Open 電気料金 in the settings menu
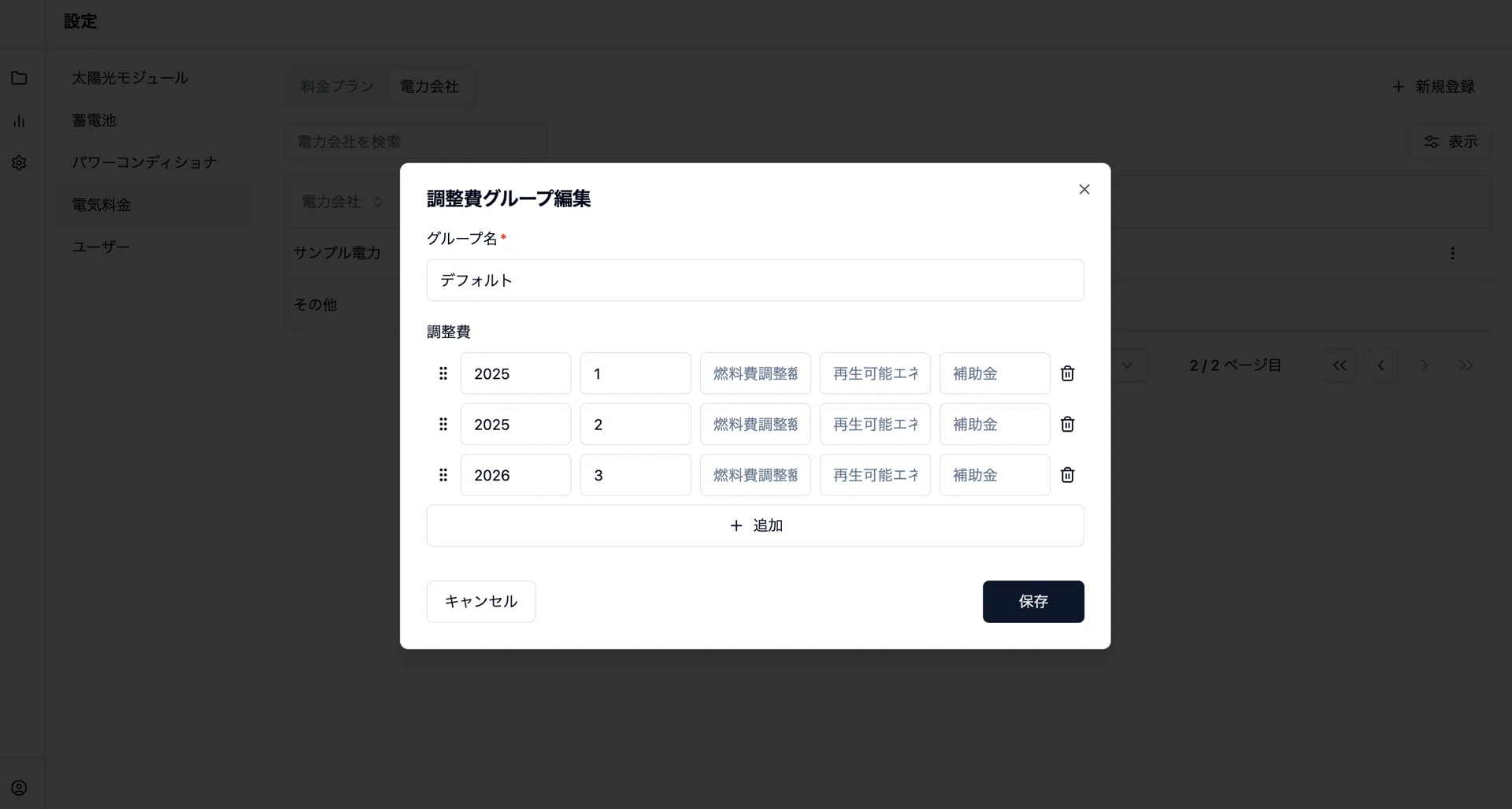The image size is (1512, 809). 152,205
